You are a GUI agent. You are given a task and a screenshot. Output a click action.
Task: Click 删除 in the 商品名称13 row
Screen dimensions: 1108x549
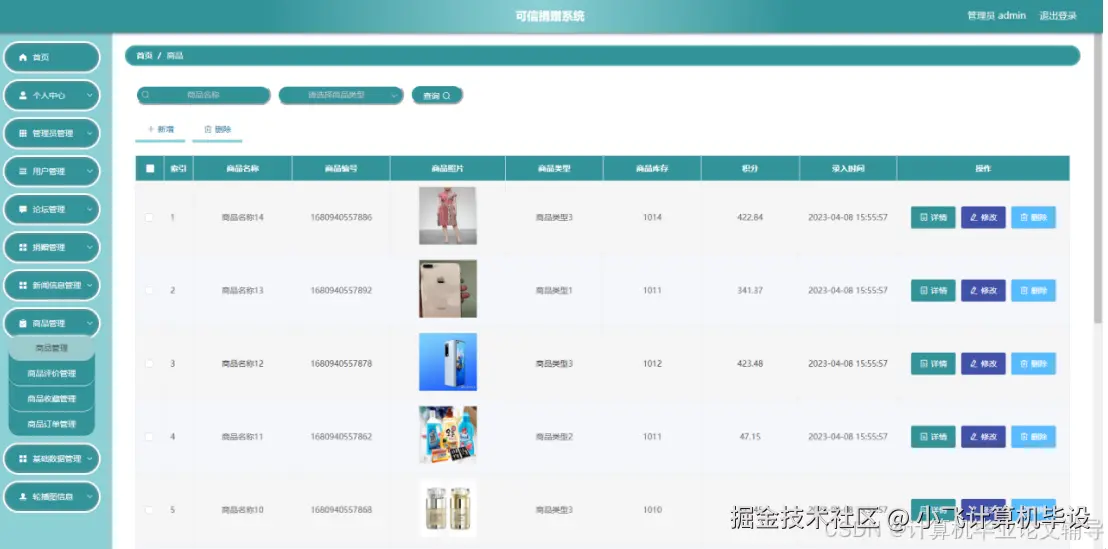point(1033,290)
